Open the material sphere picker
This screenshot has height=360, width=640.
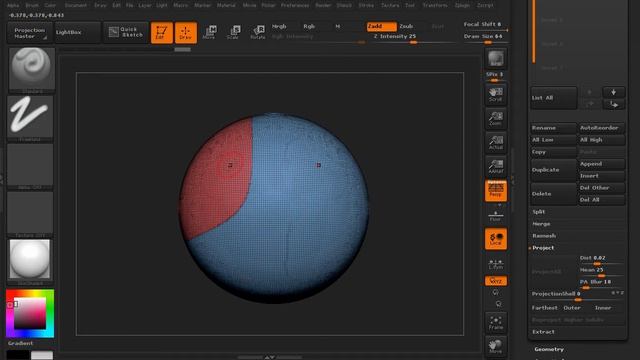[x=30, y=261]
